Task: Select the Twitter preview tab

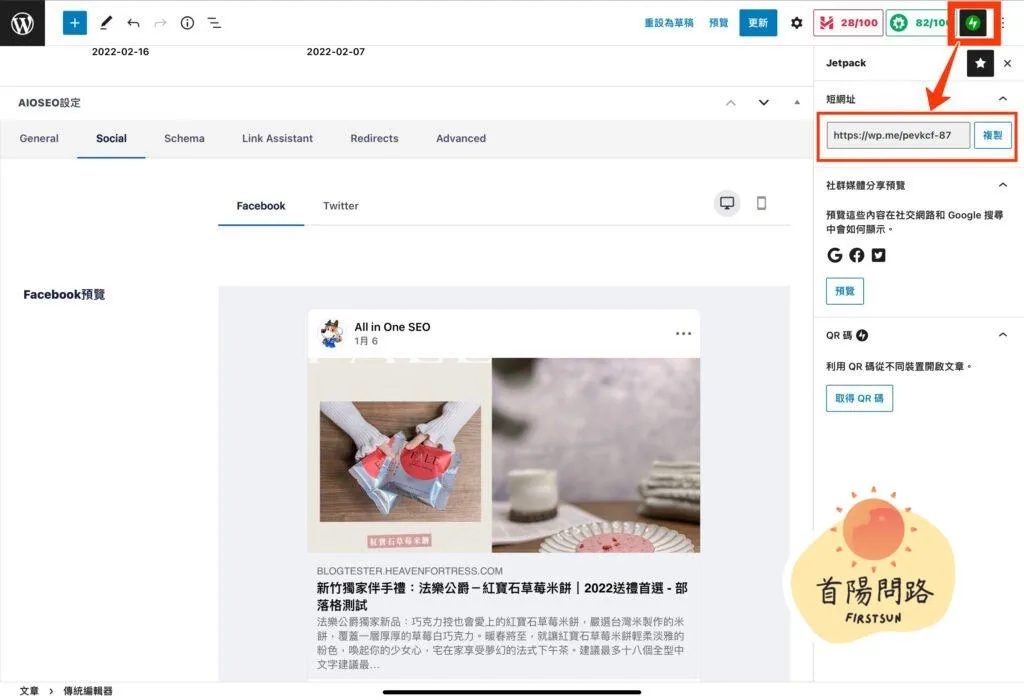Action: tap(340, 206)
